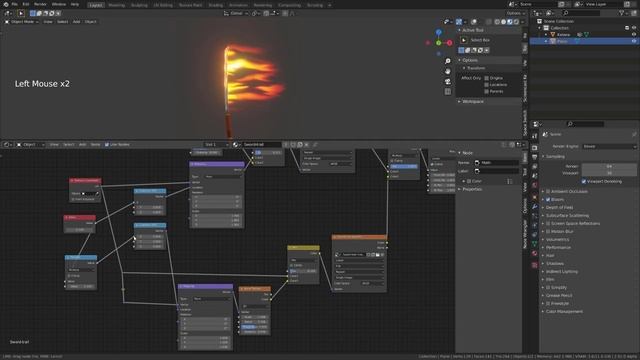Select solid viewport shading mode

pyautogui.click(x=504, y=22)
